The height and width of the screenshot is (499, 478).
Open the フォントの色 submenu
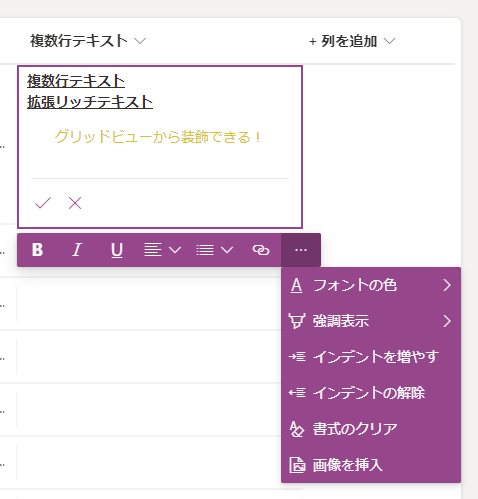(x=371, y=285)
